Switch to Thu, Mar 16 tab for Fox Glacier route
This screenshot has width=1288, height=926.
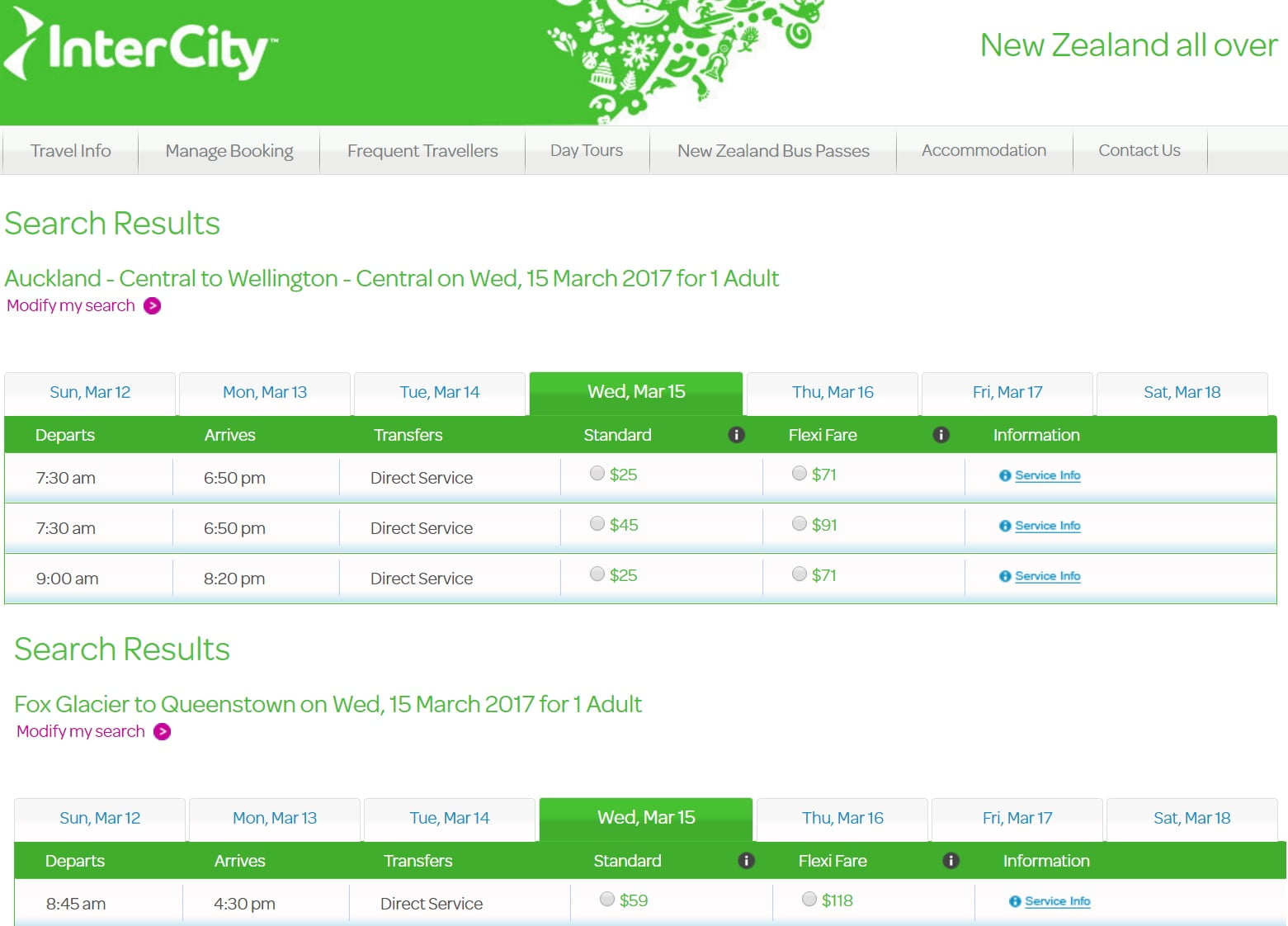(x=842, y=819)
